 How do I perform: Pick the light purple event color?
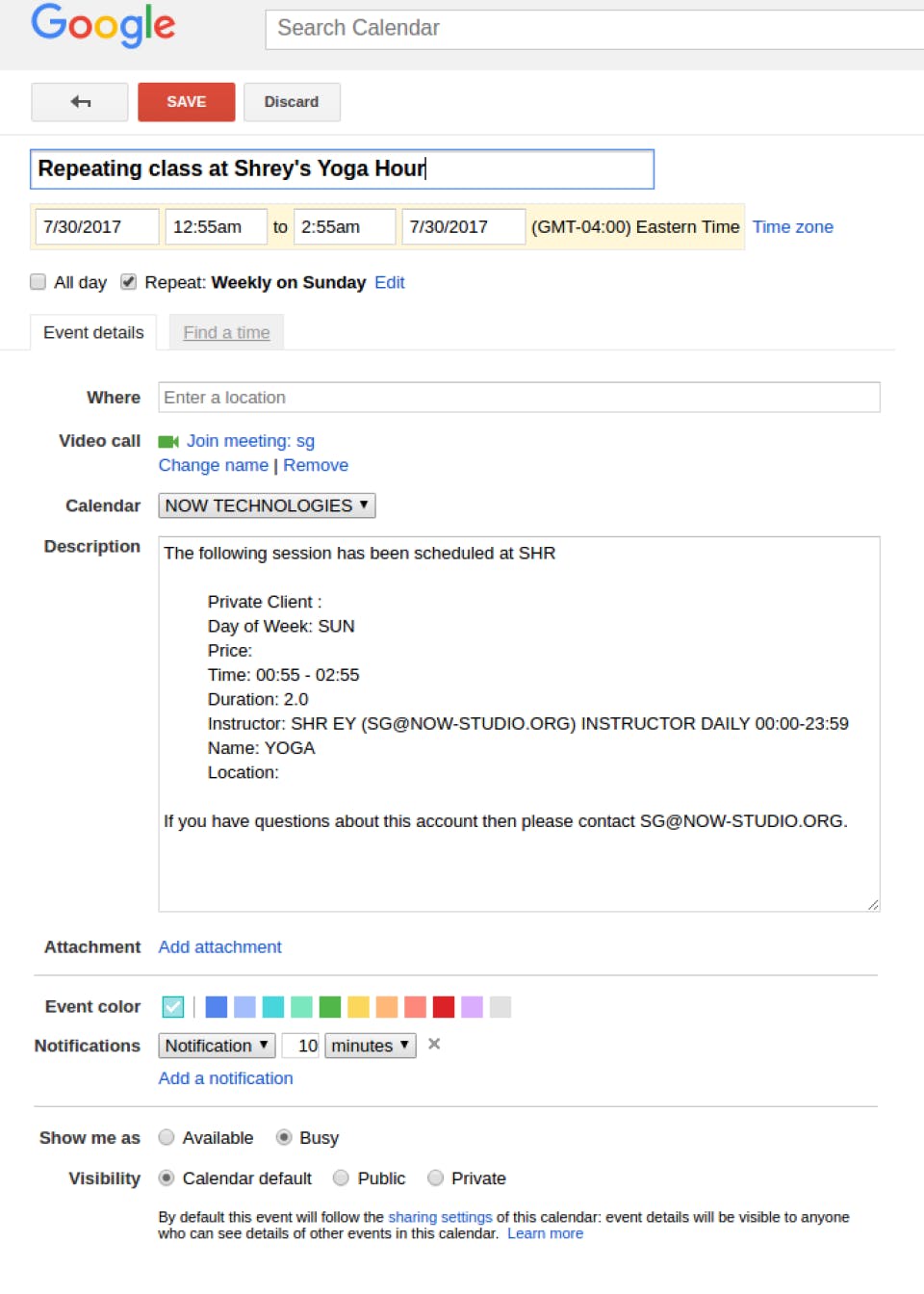click(x=472, y=1007)
